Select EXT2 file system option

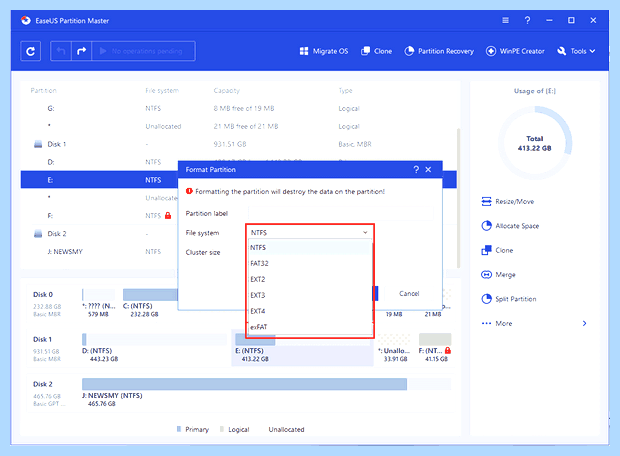310,279
